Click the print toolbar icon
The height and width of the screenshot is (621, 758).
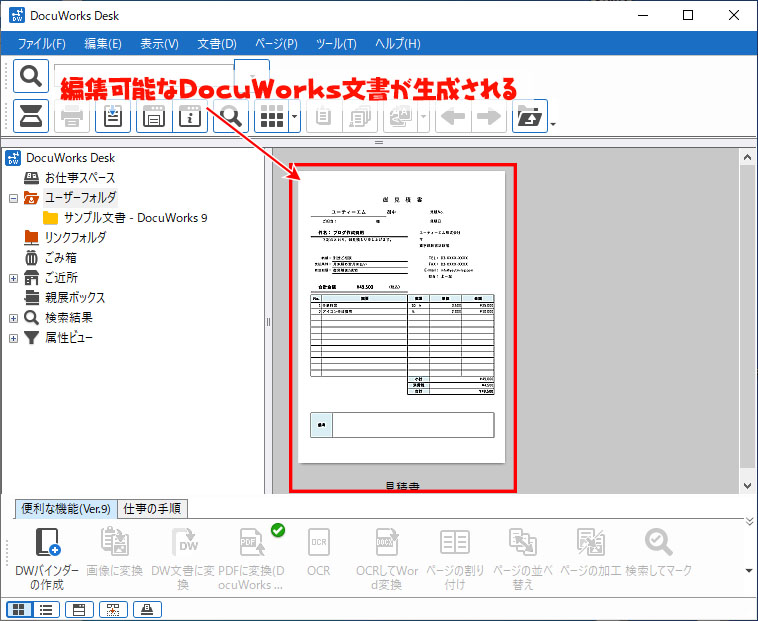72,116
